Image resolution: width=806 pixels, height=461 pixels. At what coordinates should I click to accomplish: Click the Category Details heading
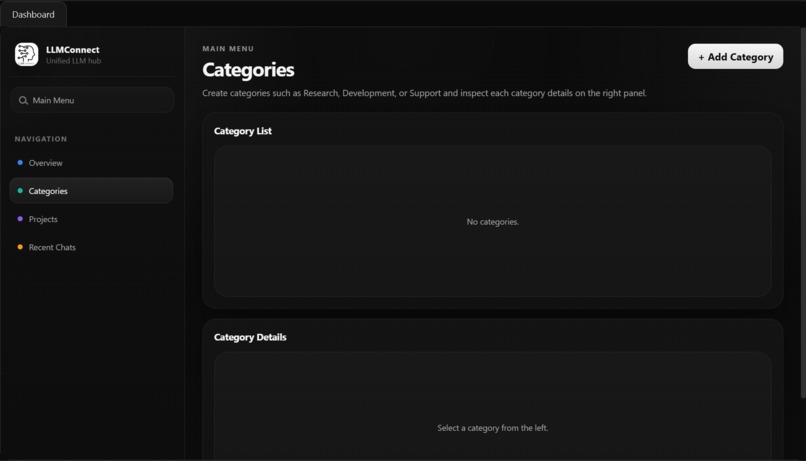pos(250,337)
